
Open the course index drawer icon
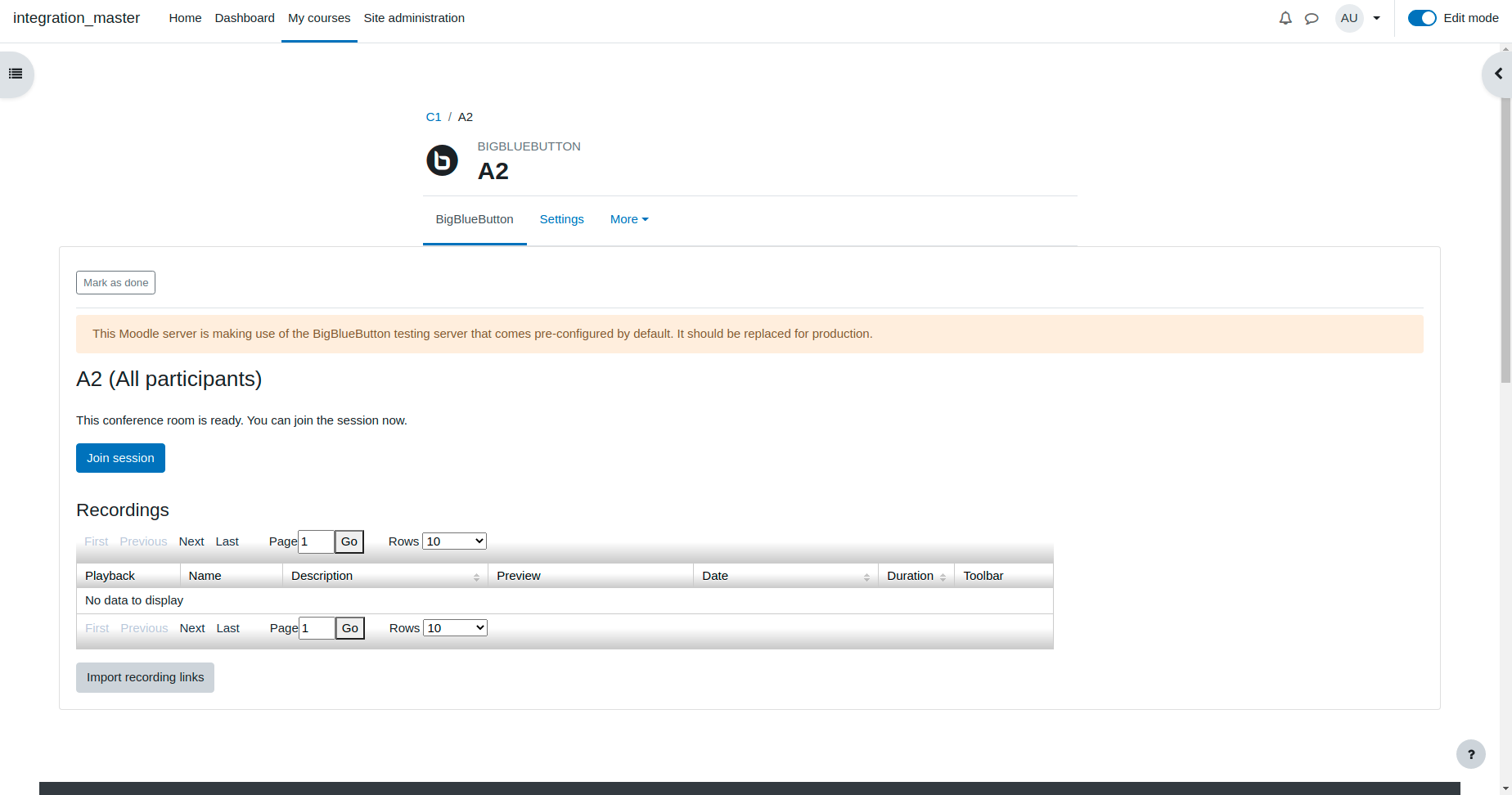click(x=16, y=74)
